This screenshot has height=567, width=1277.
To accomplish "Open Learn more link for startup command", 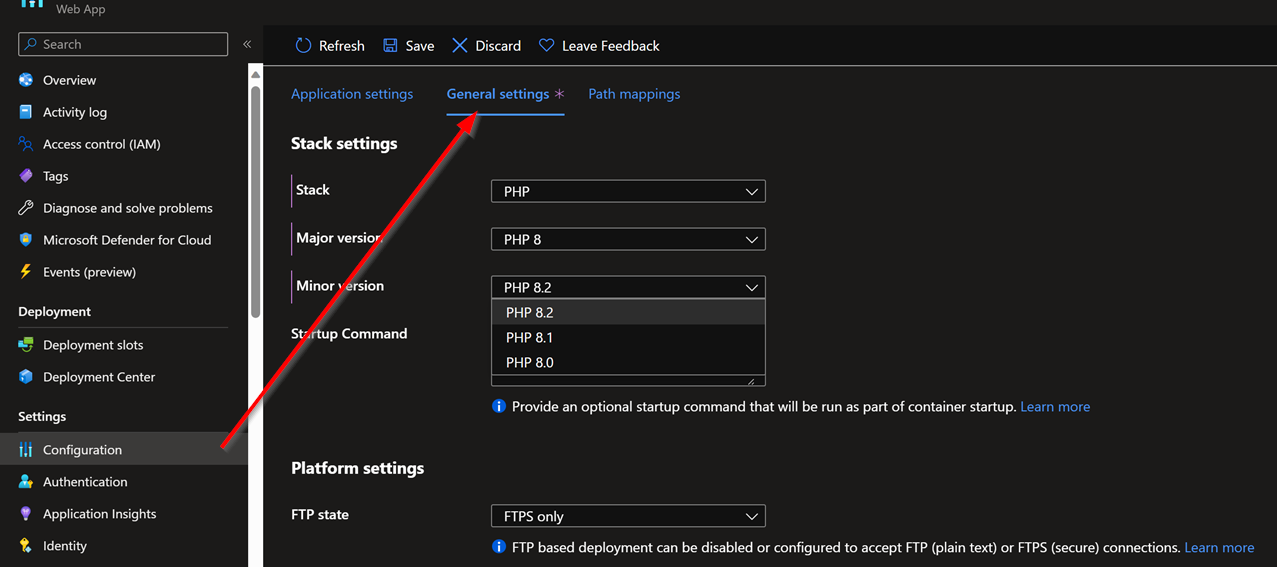I will [x=1055, y=407].
